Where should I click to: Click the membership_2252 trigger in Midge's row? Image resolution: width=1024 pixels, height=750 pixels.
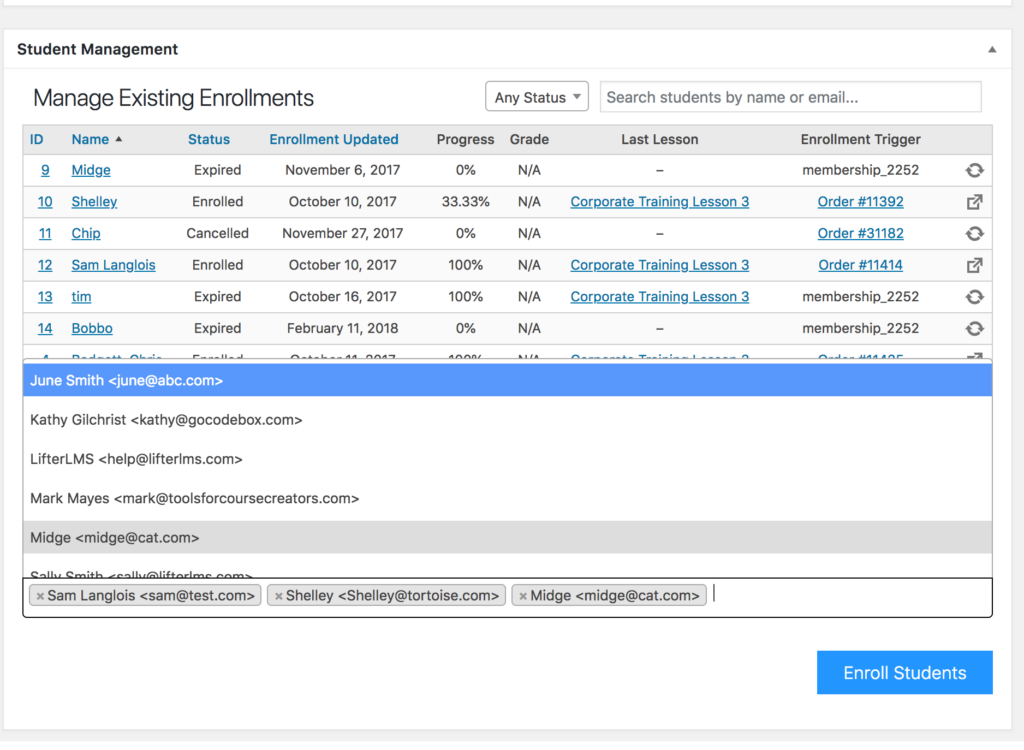click(x=860, y=170)
